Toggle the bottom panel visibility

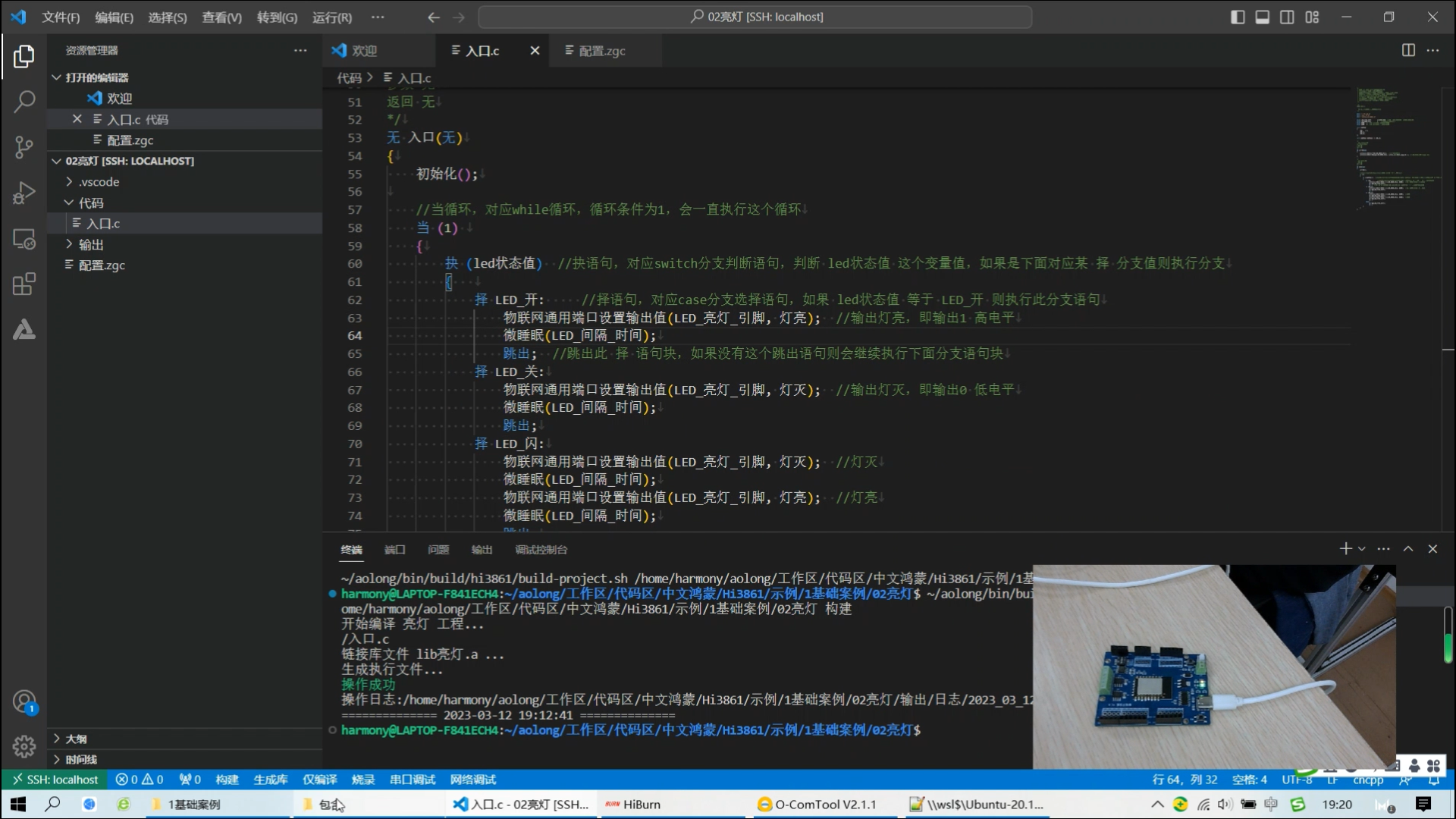(1263, 17)
